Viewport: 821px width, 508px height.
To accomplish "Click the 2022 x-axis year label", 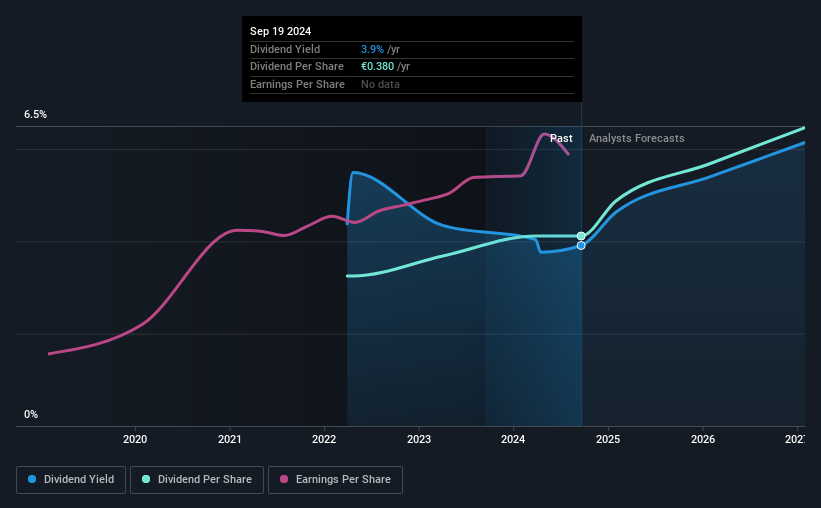I will pyautogui.click(x=324, y=439).
